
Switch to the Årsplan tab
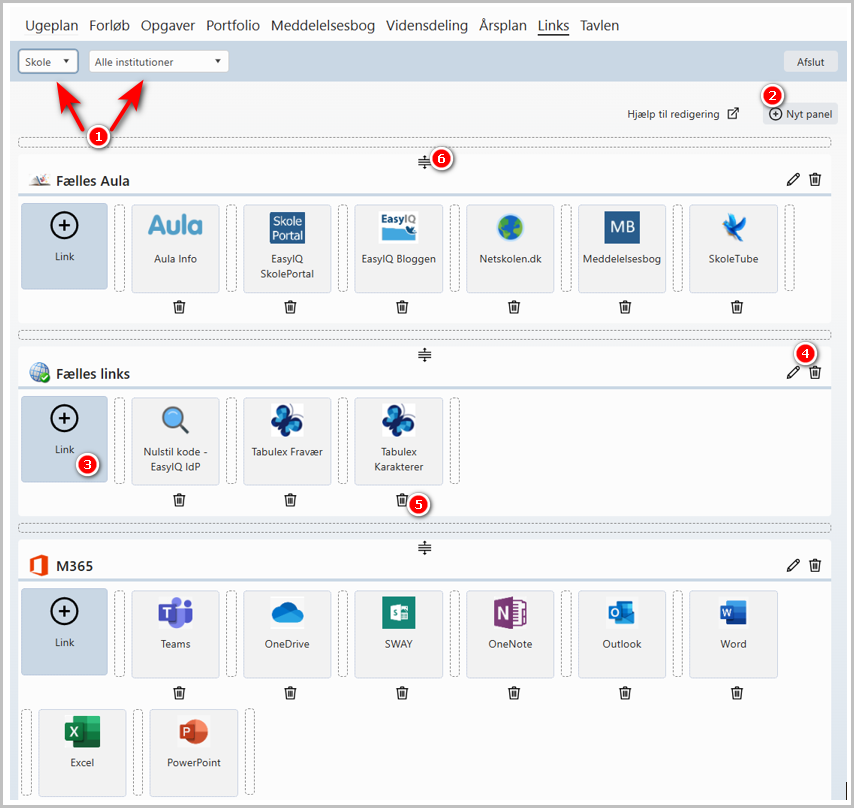(503, 26)
